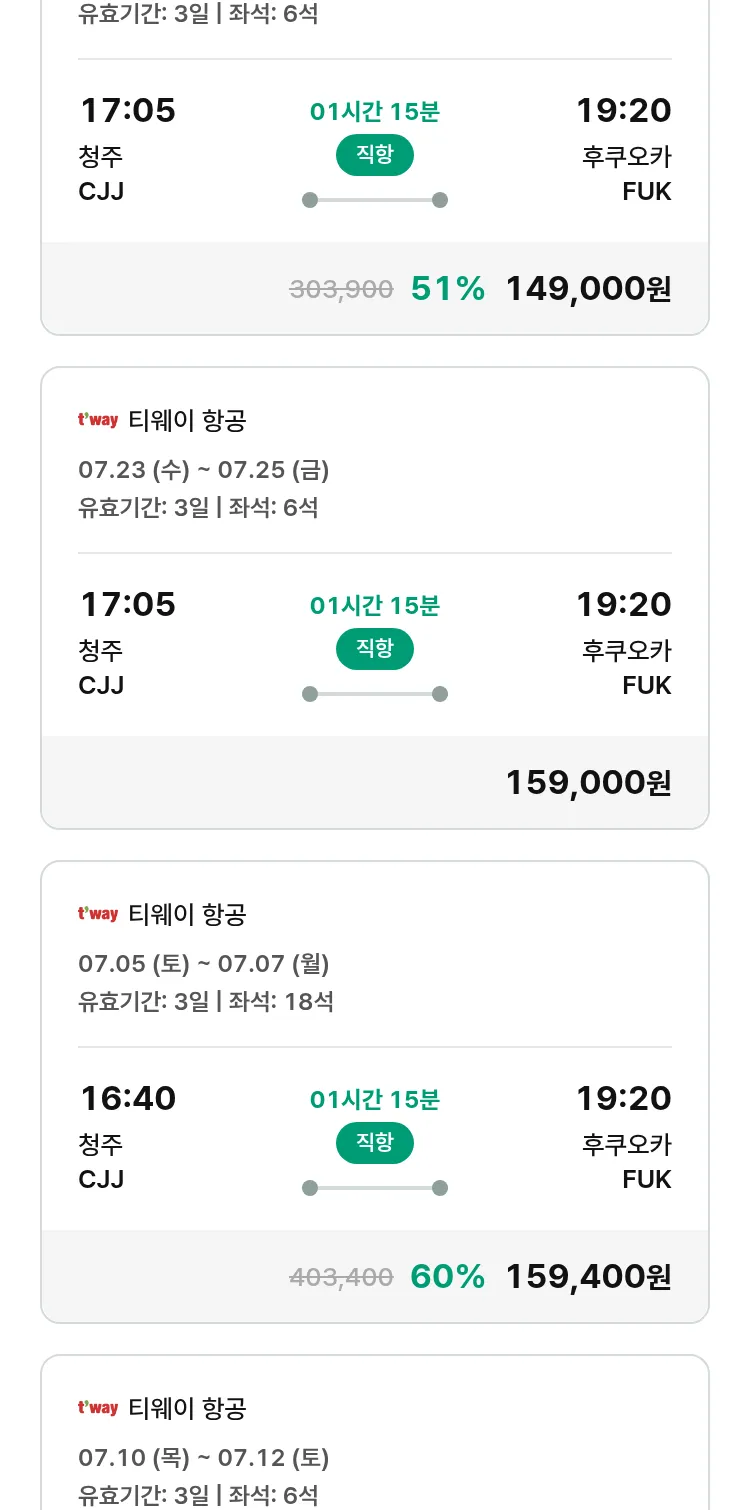Screen dimensions: 750x1510
Task: Open the 07.10 (목) ~ 07.12 (토) flight
Action: pos(375,1432)
